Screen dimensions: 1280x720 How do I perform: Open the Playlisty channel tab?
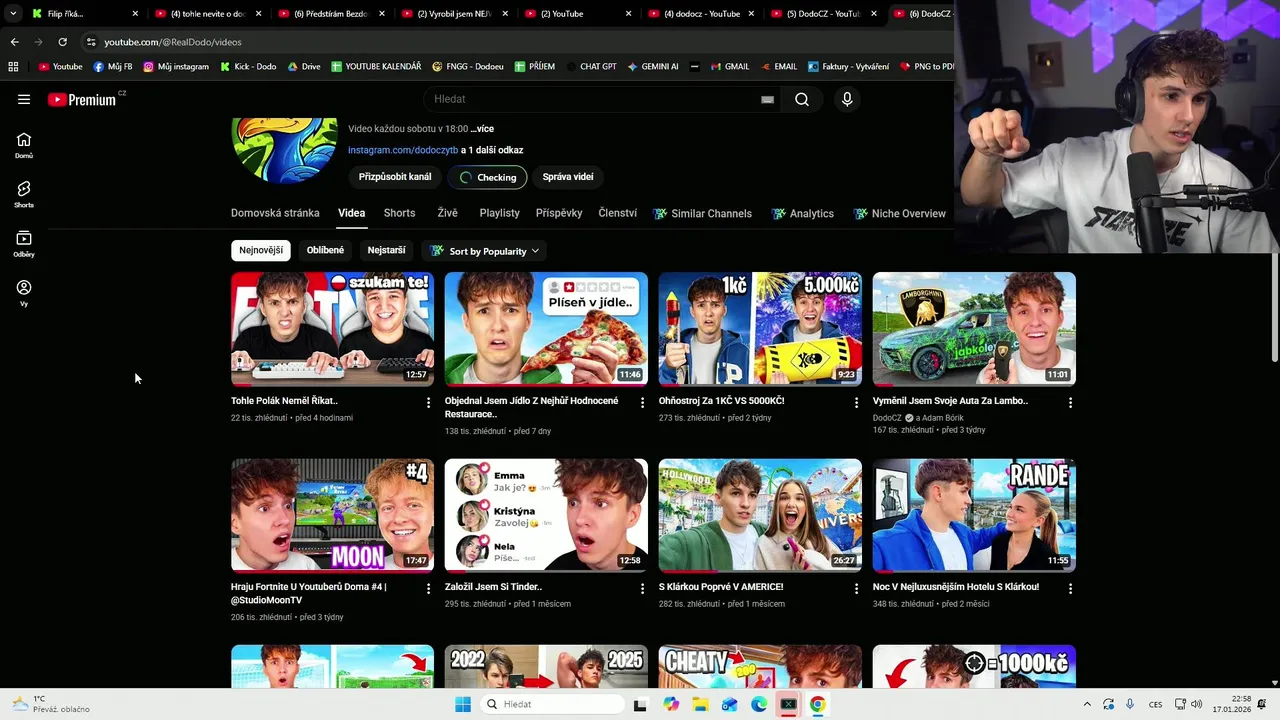pyautogui.click(x=499, y=213)
